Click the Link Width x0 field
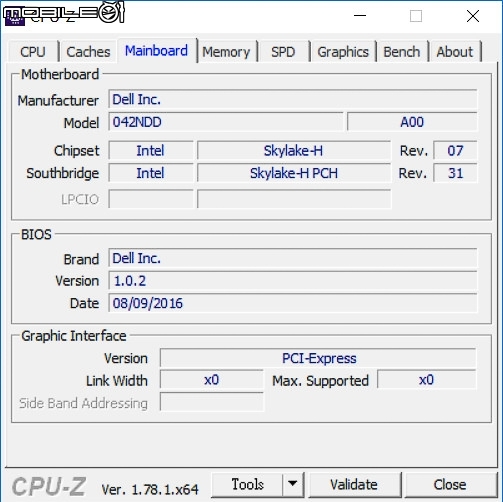Viewport: 503px width, 502px height. (x=212, y=380)
